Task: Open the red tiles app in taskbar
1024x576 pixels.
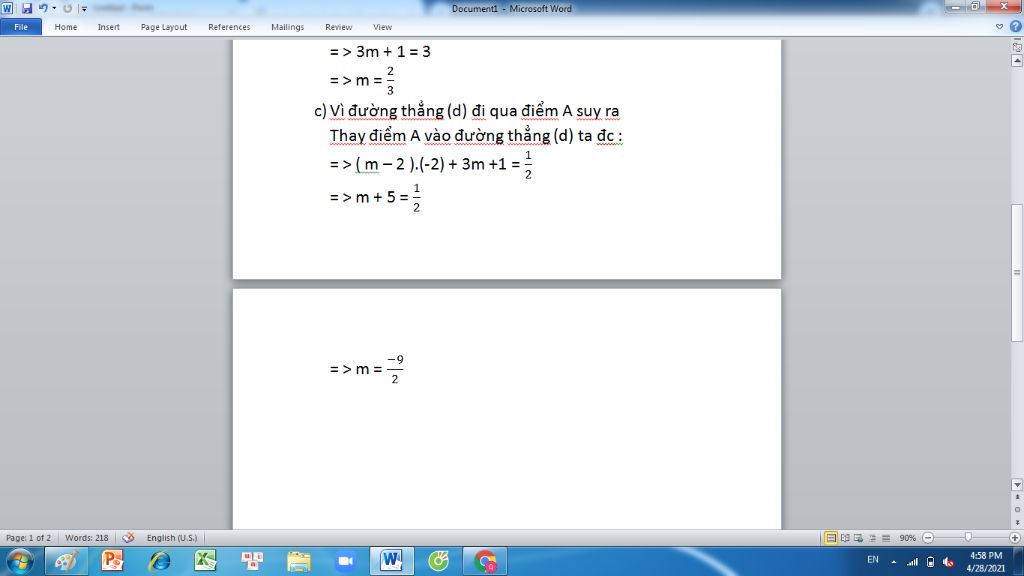Action: 252,562
